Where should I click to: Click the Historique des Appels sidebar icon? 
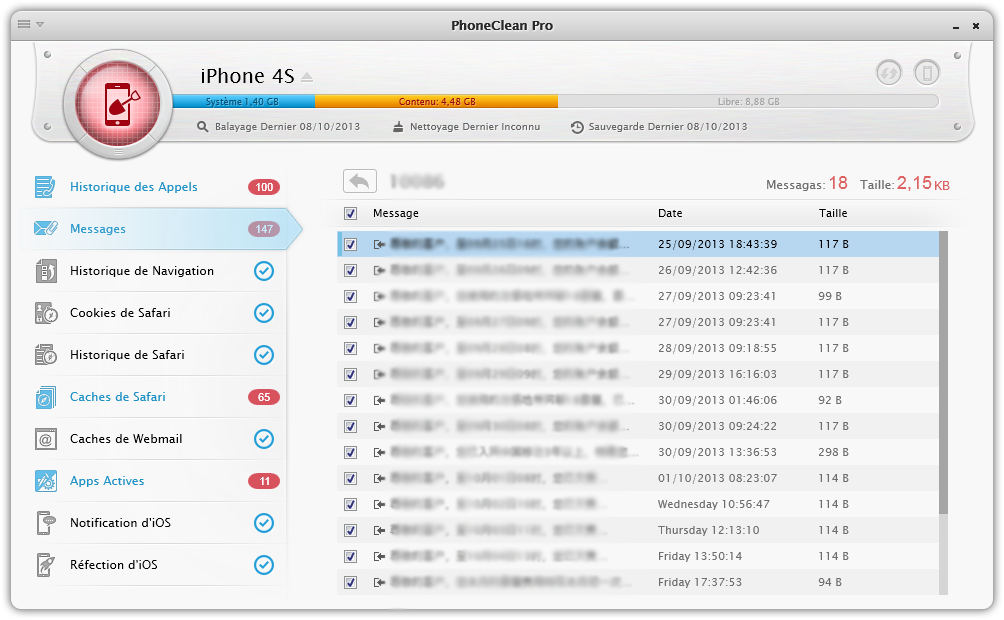click(x=45, y=187)
